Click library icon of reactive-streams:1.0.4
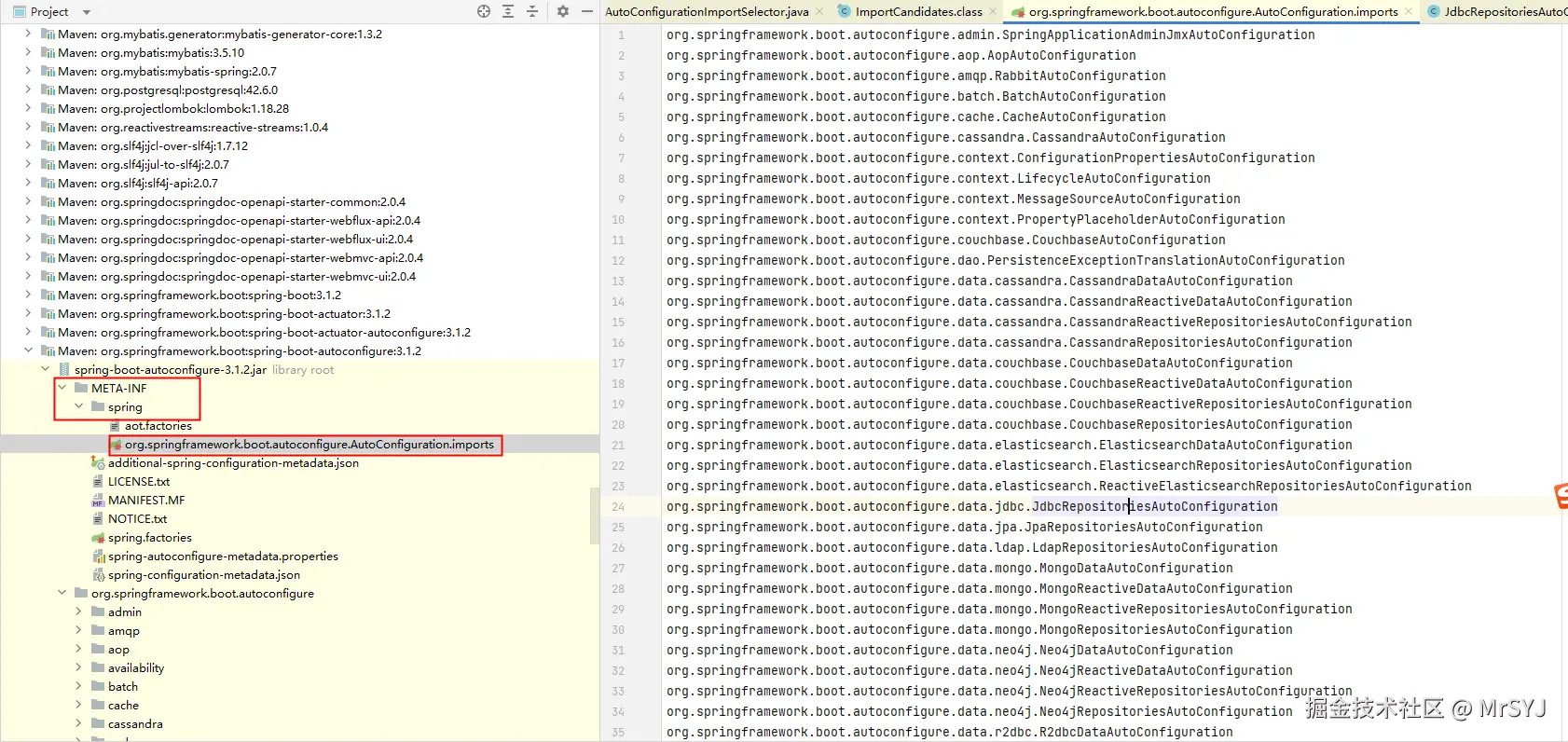This screenshot has height=742, width=1568. (48, 127)
